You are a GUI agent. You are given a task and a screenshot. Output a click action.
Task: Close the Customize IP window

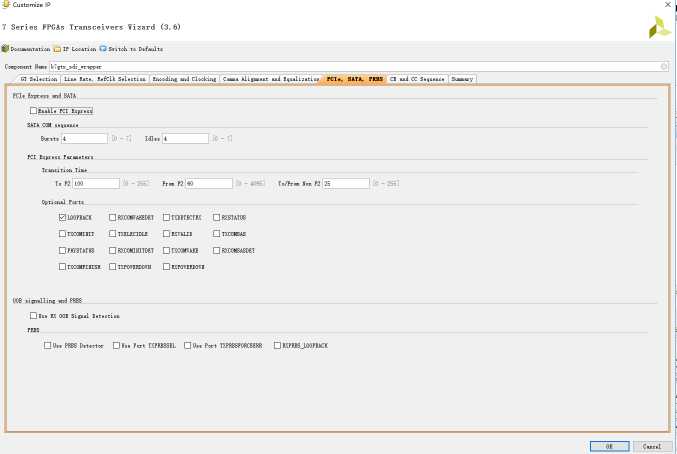[x=668, y=4]
